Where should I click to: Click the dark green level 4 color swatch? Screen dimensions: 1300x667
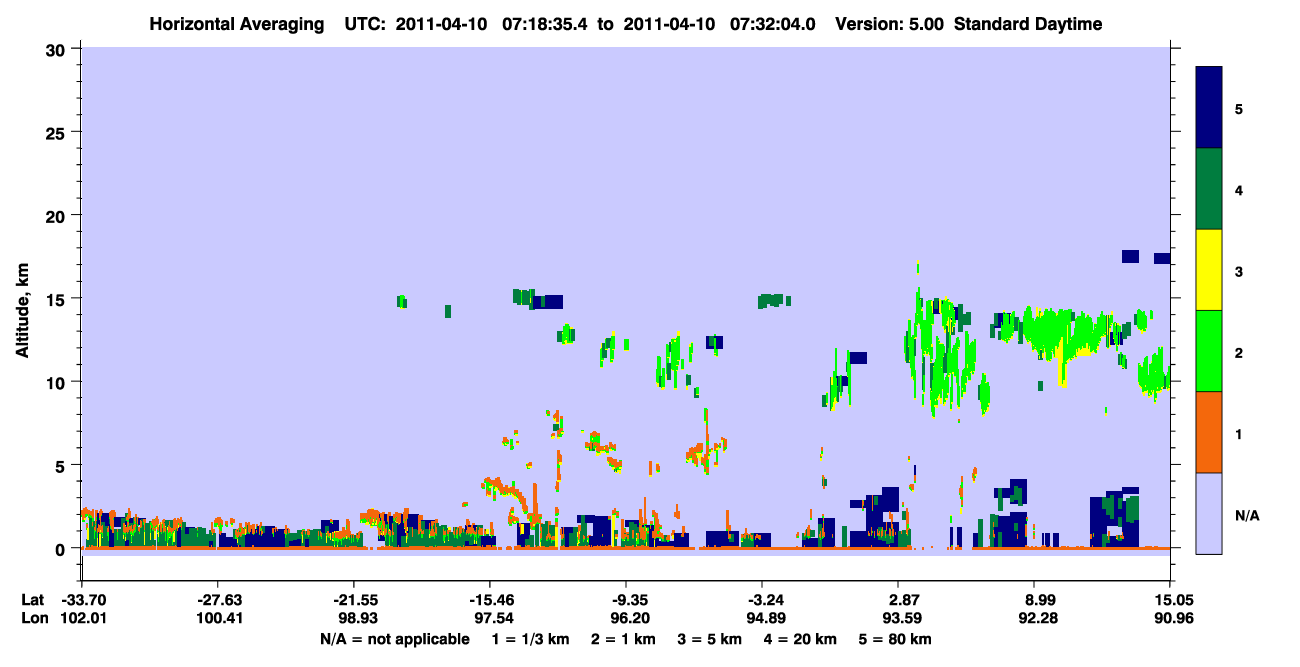pos(1209,189)
